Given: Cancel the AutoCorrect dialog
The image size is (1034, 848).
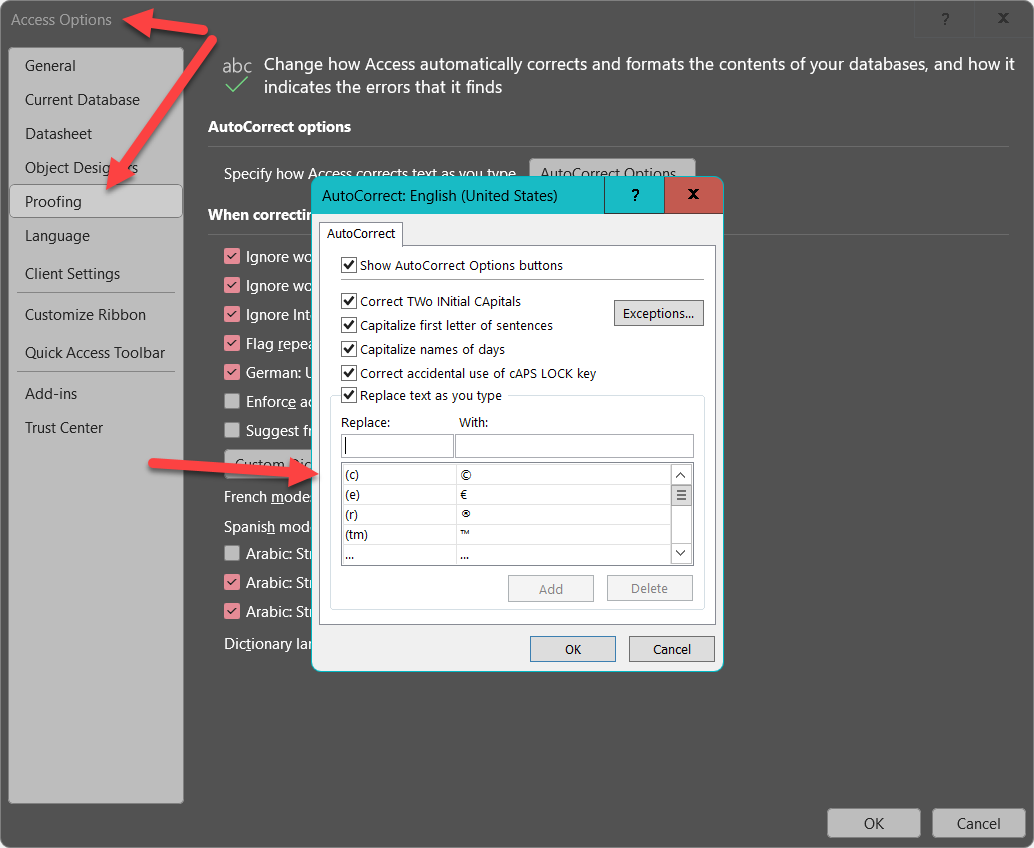Looking at the screenshot, I should tap(671, 649).
